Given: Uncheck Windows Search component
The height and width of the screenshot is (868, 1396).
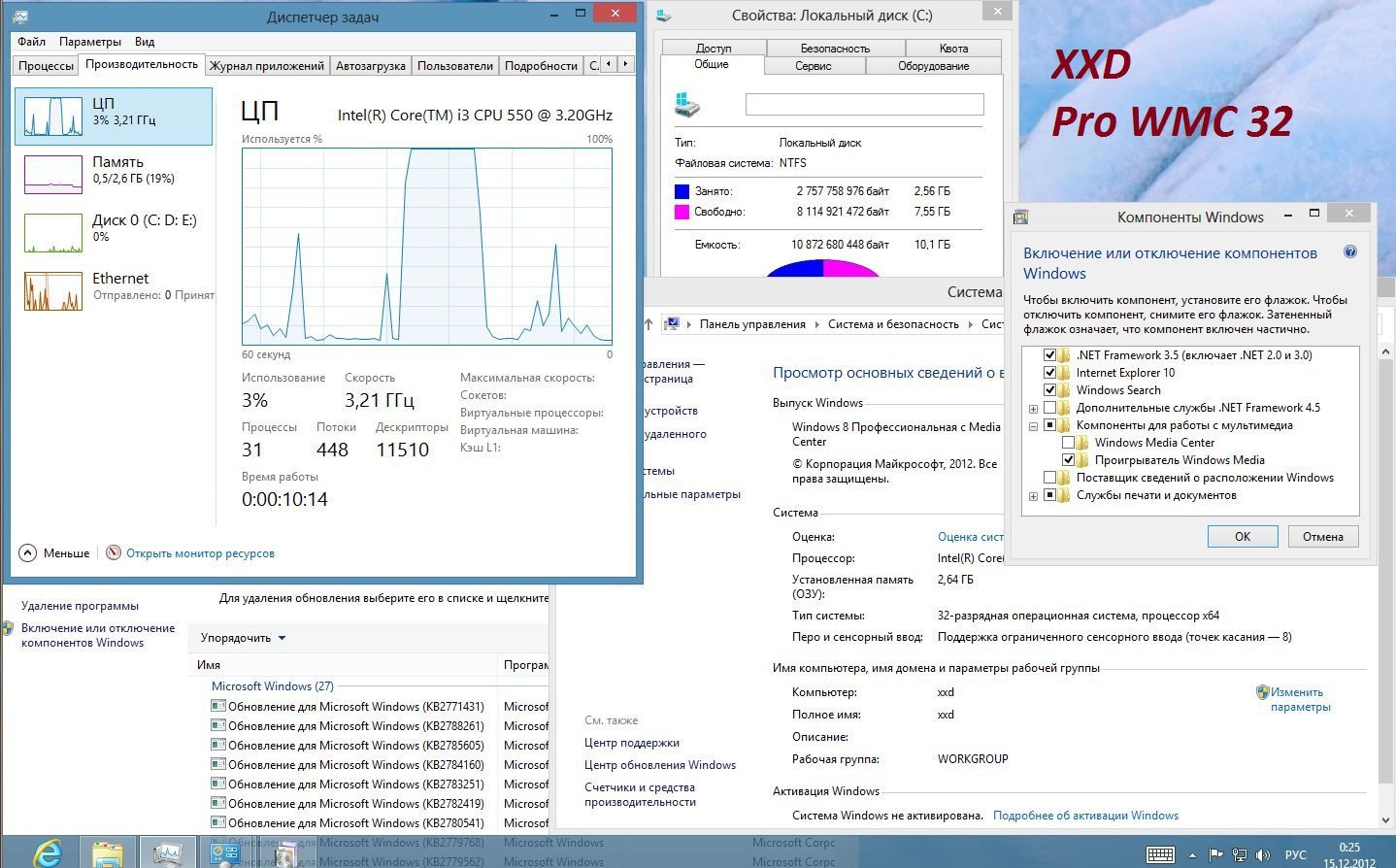Looking at the screenshot, I should (x=1049, y=390).
